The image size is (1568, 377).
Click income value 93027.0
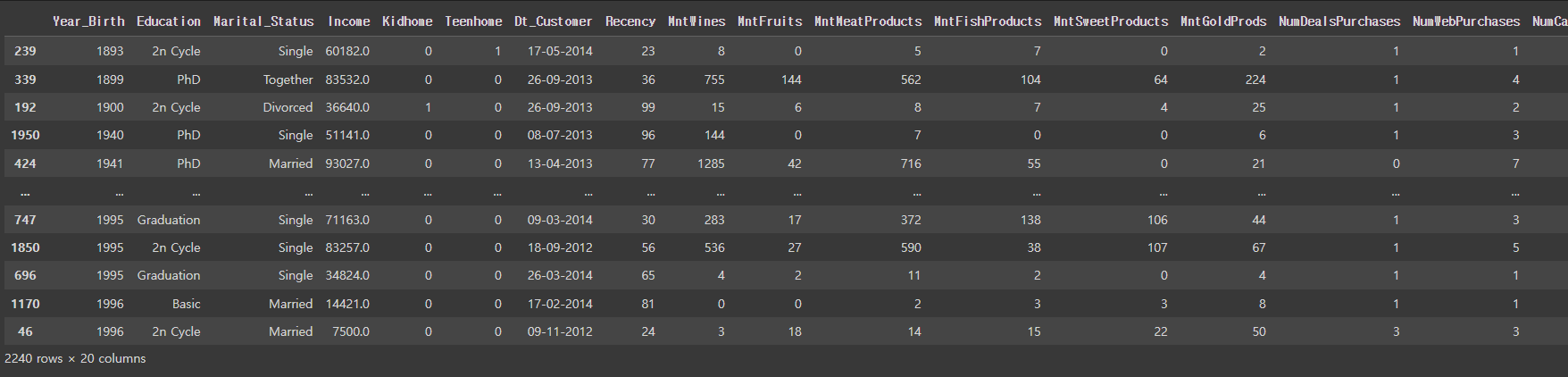(347, 163)
